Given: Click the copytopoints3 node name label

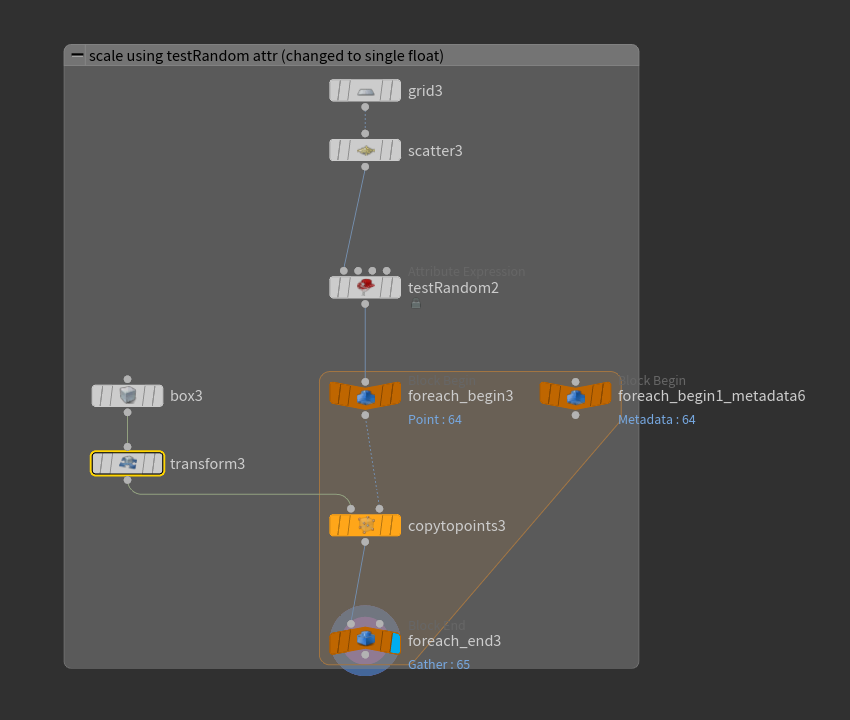Looking at the screenshot, I should [456, 525].
